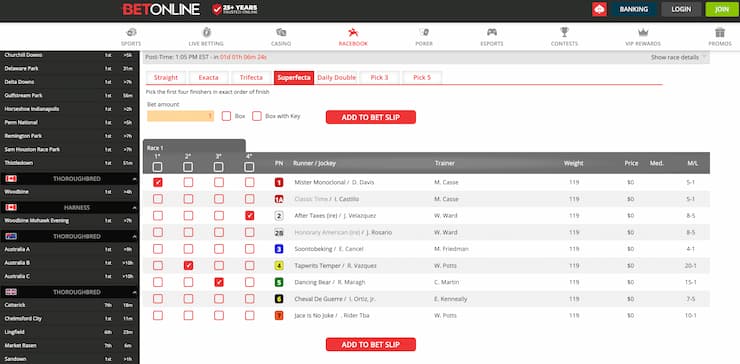Click post number 4 badge for Tapwrits Temper
The image size is (740, 364).
[x=279, y=266]
